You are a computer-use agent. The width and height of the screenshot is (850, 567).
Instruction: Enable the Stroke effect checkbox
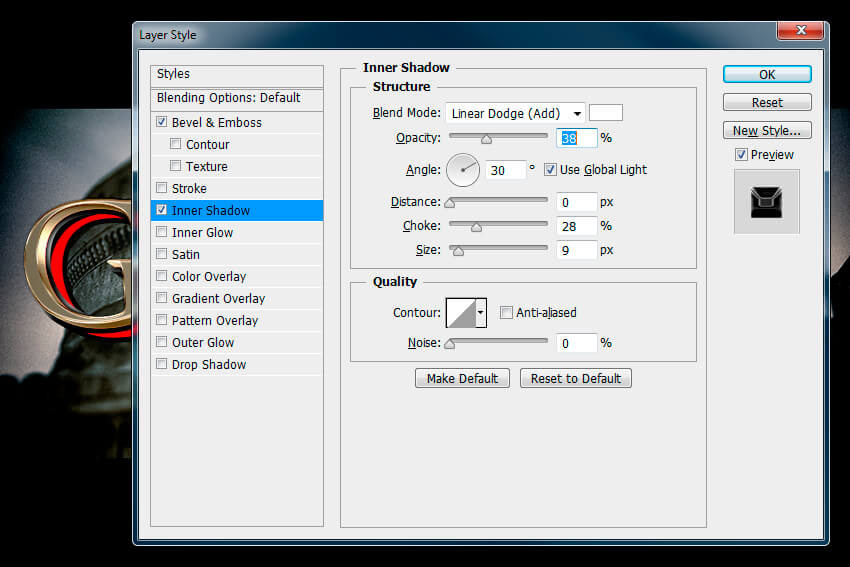coord(162,188)
